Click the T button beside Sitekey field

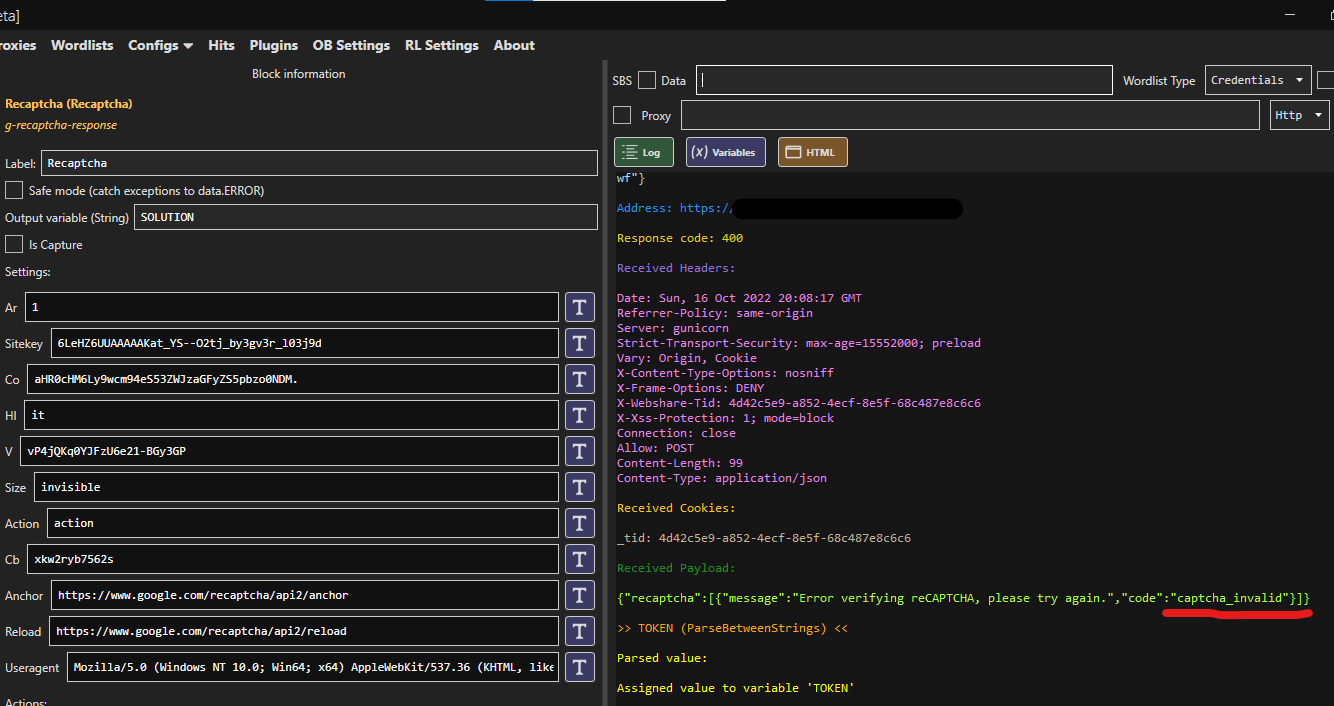[580, 343]
